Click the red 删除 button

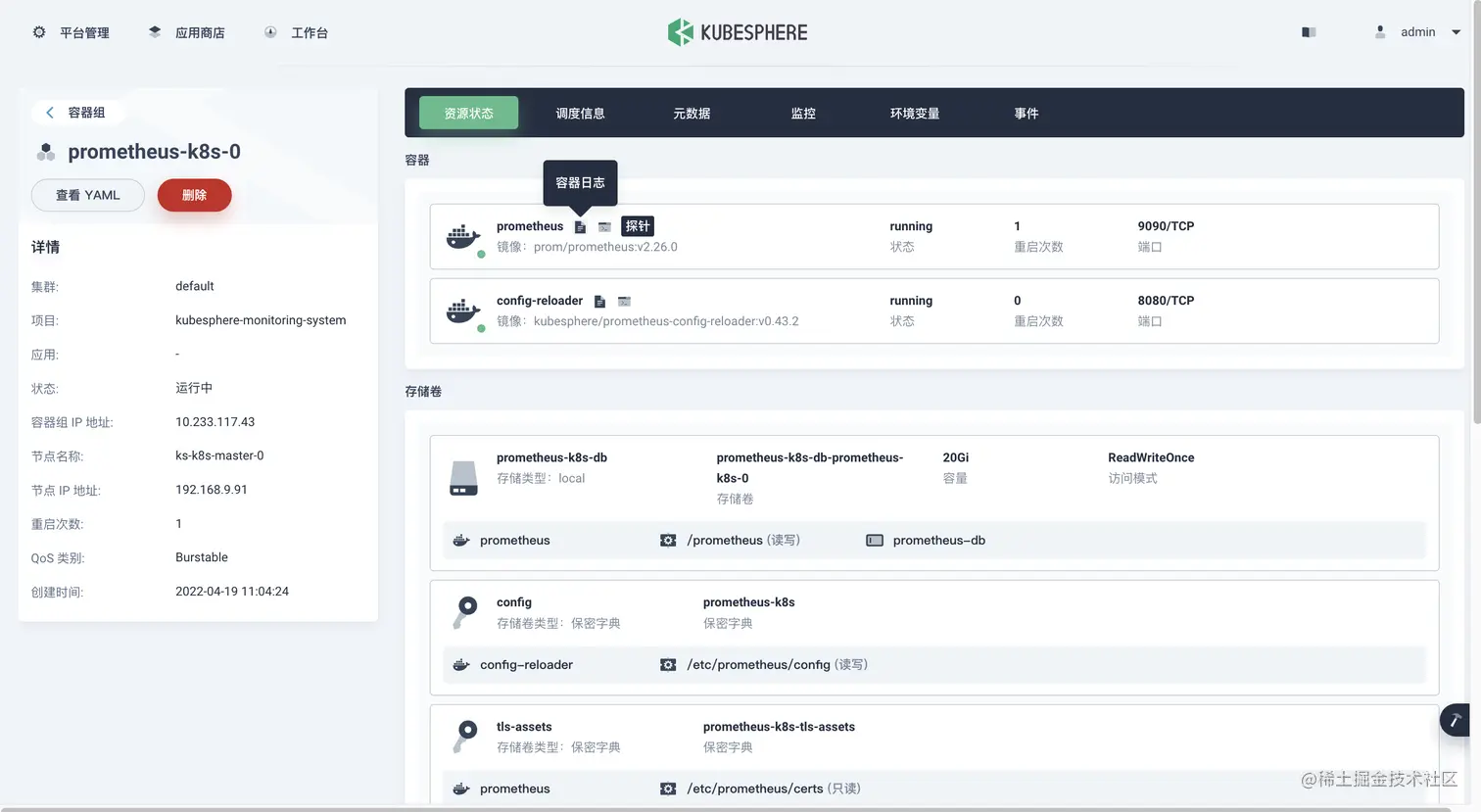pyautogui.click(x=194, y=195)
